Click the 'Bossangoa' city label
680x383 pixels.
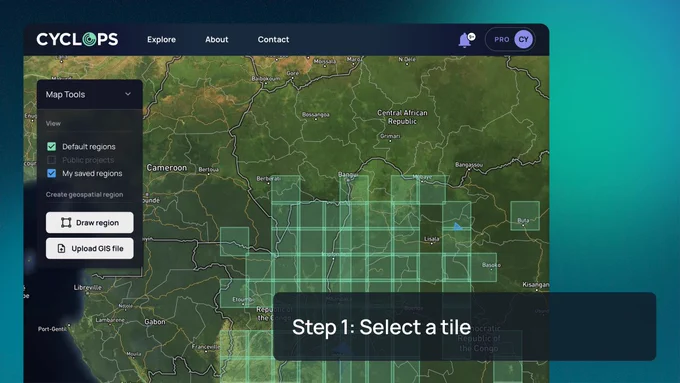pyautogui.click(x=316, y=115)
